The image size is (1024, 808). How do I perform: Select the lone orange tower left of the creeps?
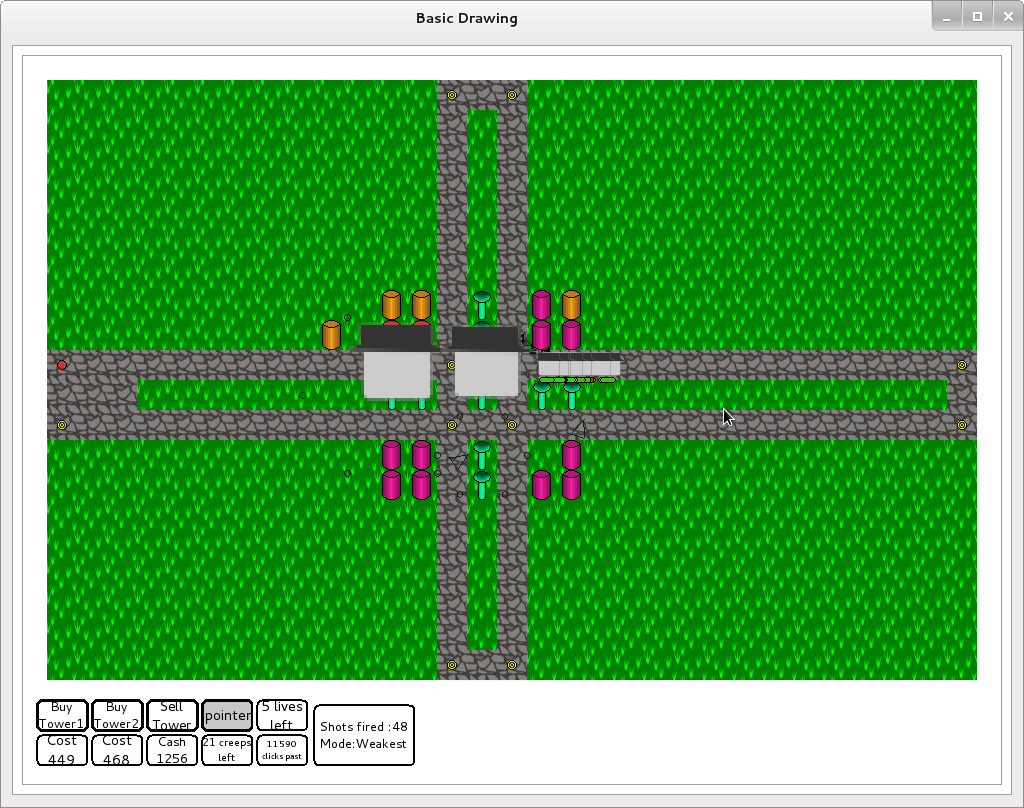[331, 334]
